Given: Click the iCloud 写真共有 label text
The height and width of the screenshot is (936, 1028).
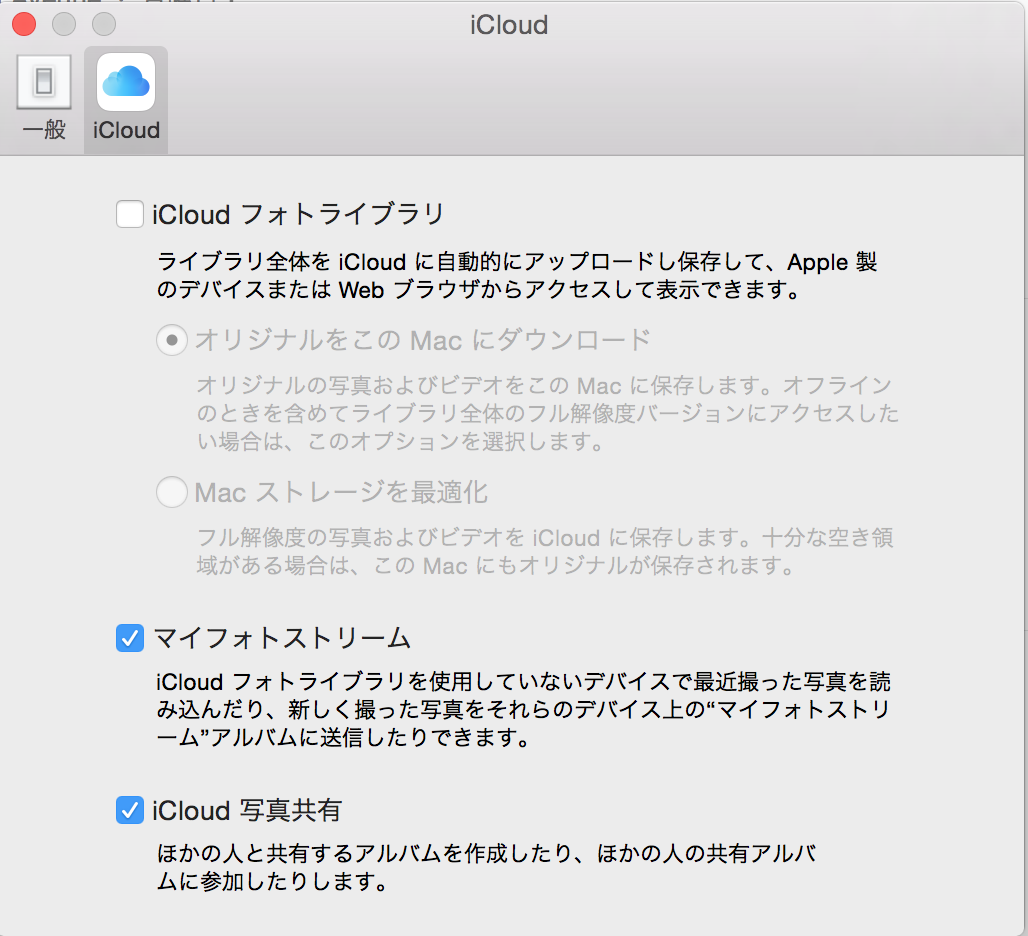Looking at the screenshot, I should pyautogui.click(x=248, y=810).
